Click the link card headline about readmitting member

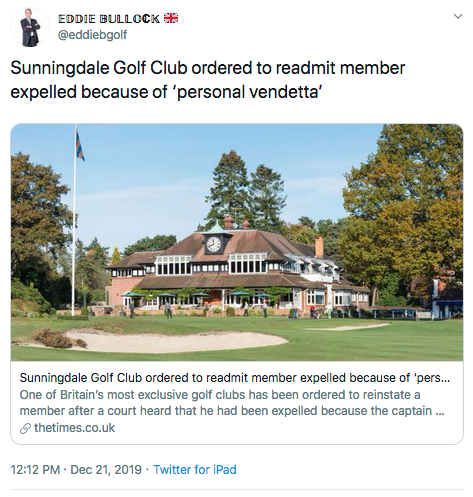235,378
